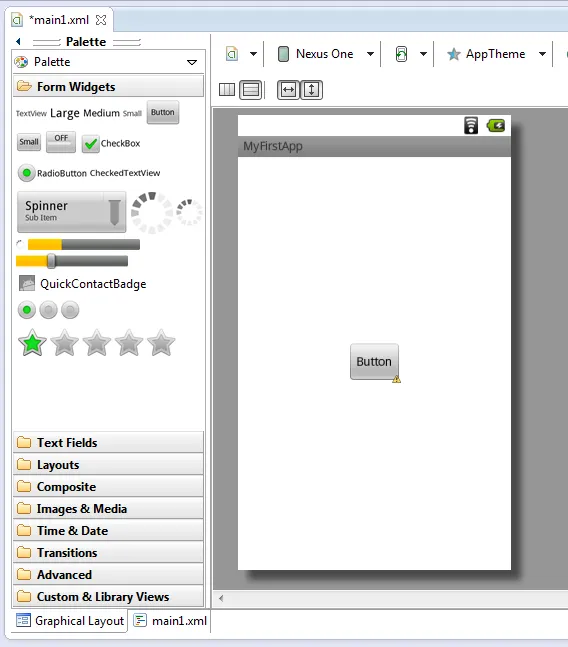The image size is (568, 647).
Task: Click the QuickContactBadge widget icon
Action: 27,283
